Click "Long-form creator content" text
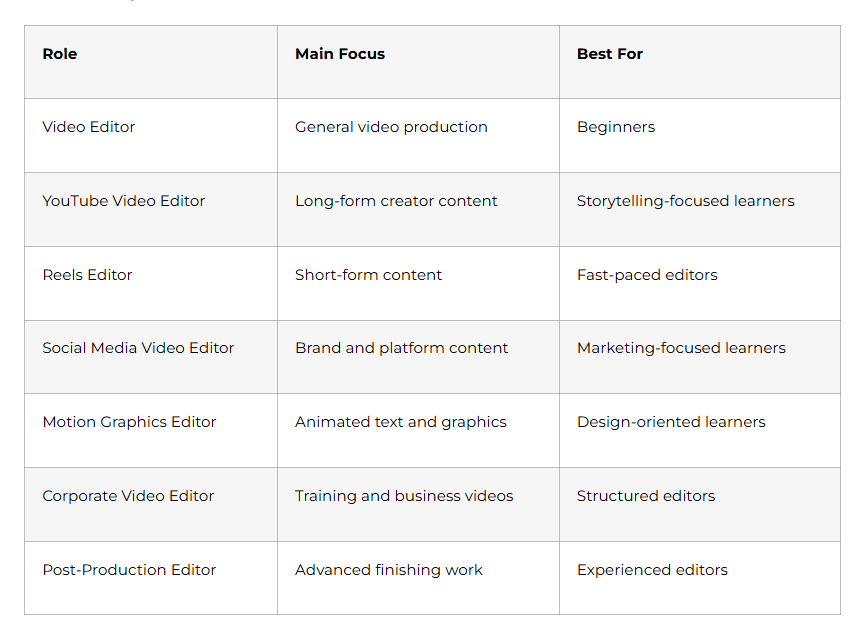The image size is (860, 620). [396, 201]
